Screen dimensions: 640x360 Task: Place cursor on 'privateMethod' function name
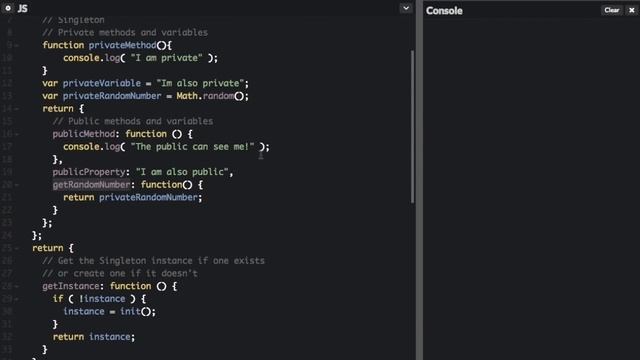(122, 45)
